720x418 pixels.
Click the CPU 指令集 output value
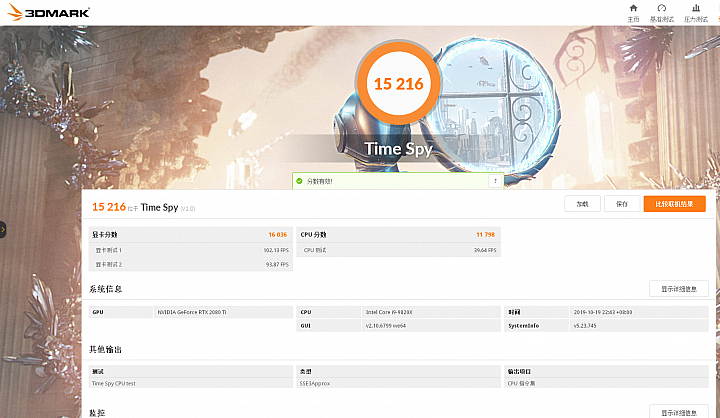(x=521, y=384)
